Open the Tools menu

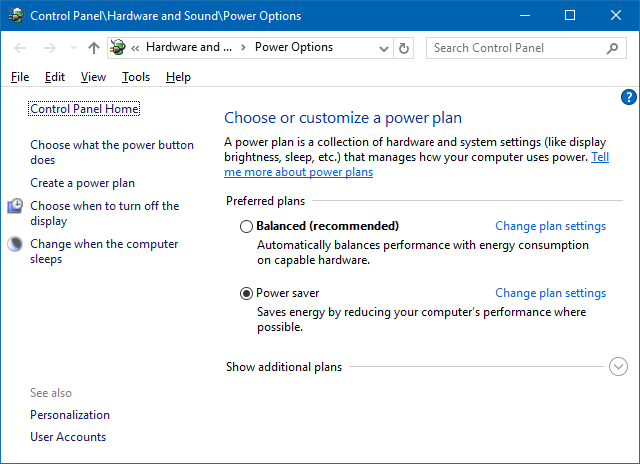pos(136,77)
